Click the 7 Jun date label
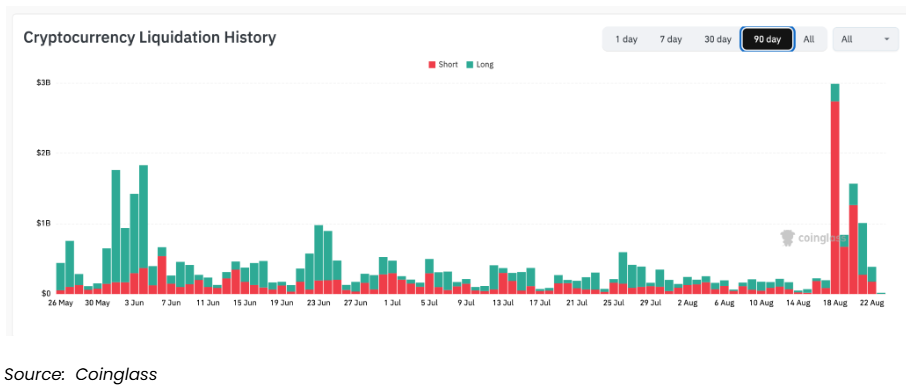This screenshot has width=912, height=387. 171,303
